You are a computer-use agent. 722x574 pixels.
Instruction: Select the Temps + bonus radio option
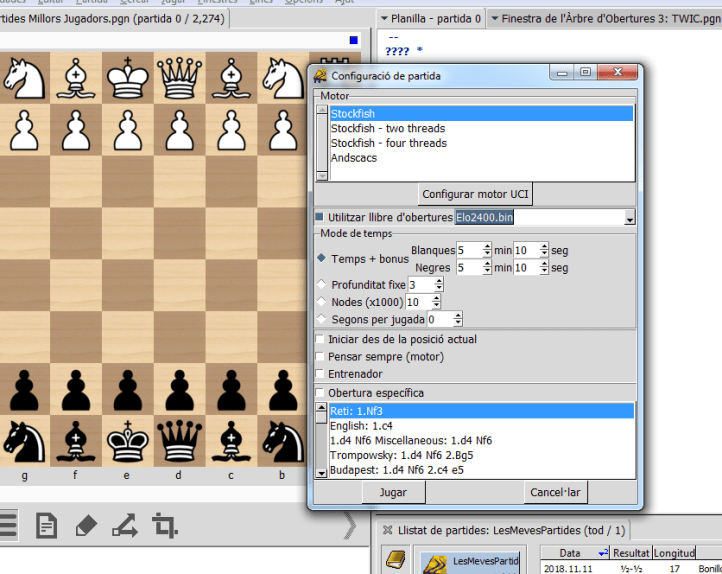[321, 258]
